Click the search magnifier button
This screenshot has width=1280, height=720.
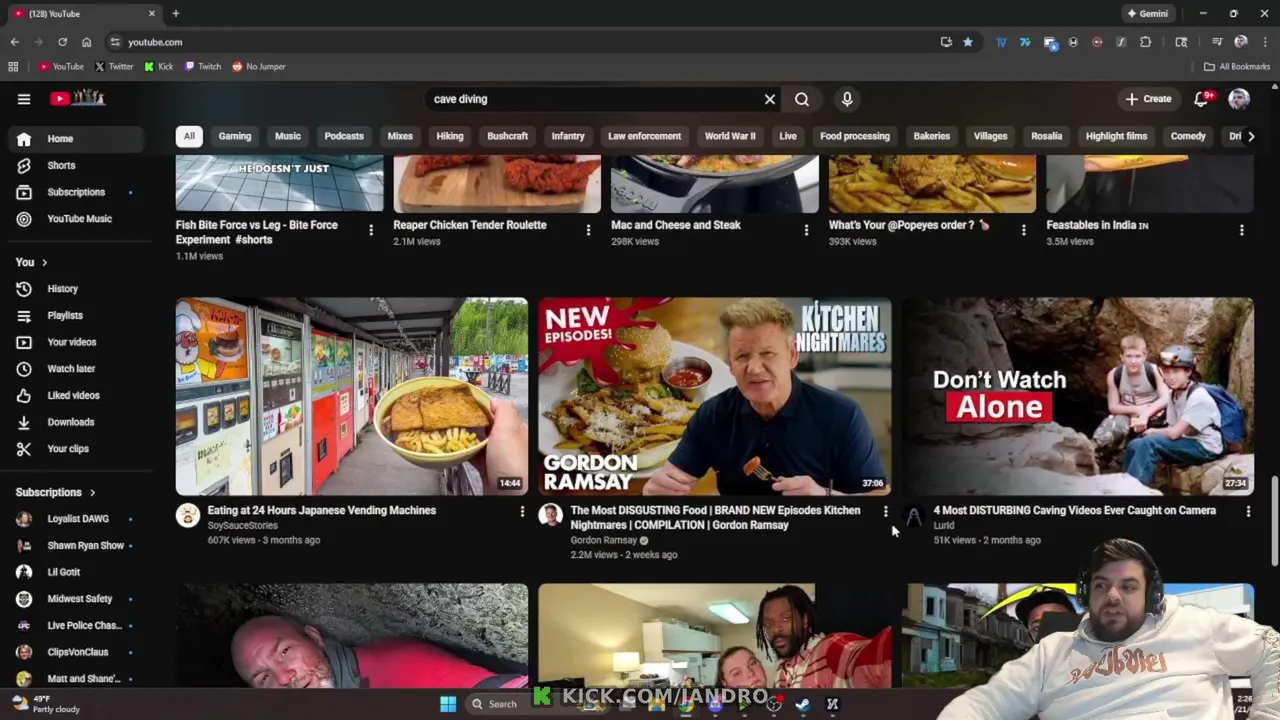point(802,99)
